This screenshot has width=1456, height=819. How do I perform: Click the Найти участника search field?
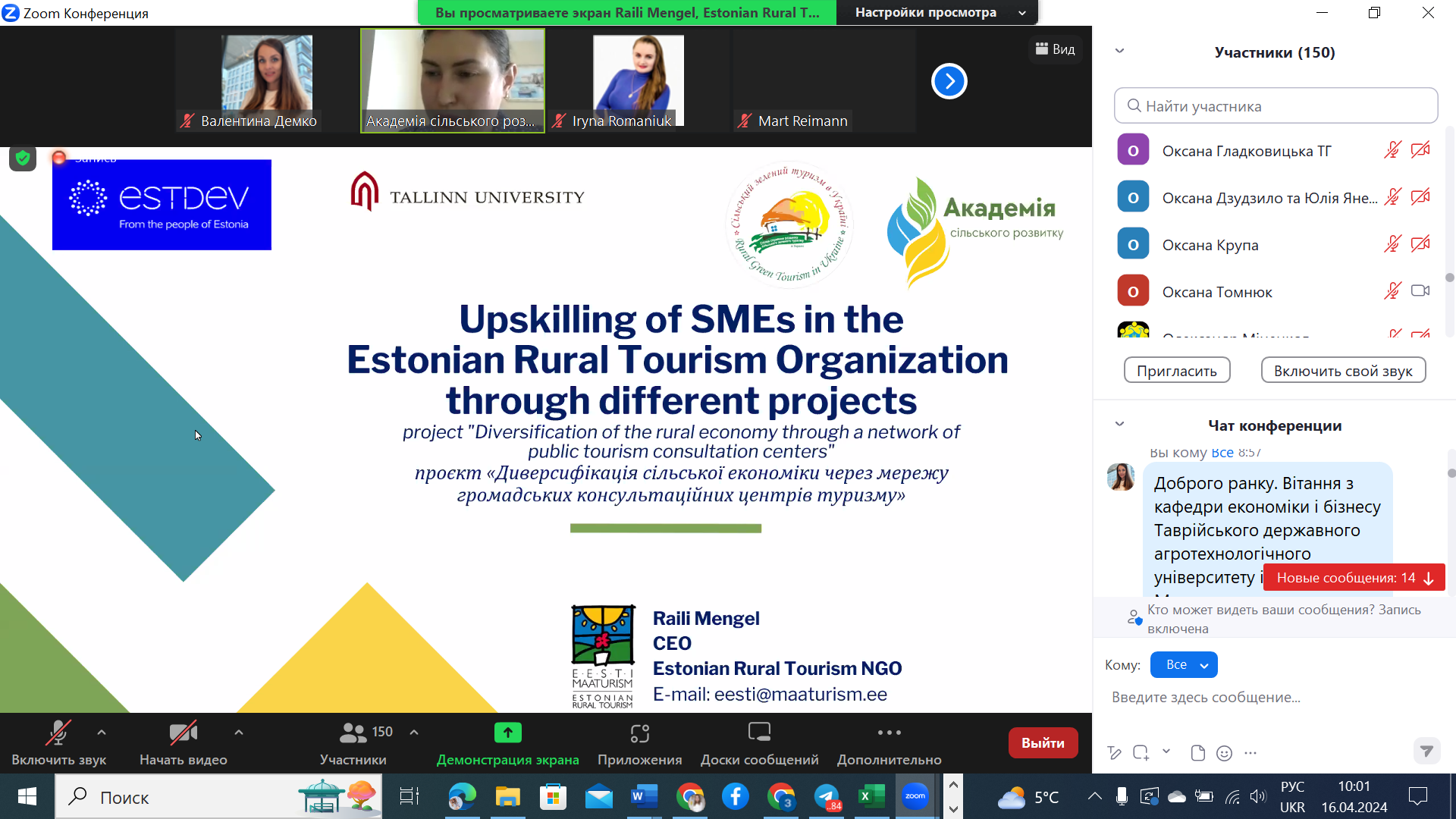pos(1276,106)
